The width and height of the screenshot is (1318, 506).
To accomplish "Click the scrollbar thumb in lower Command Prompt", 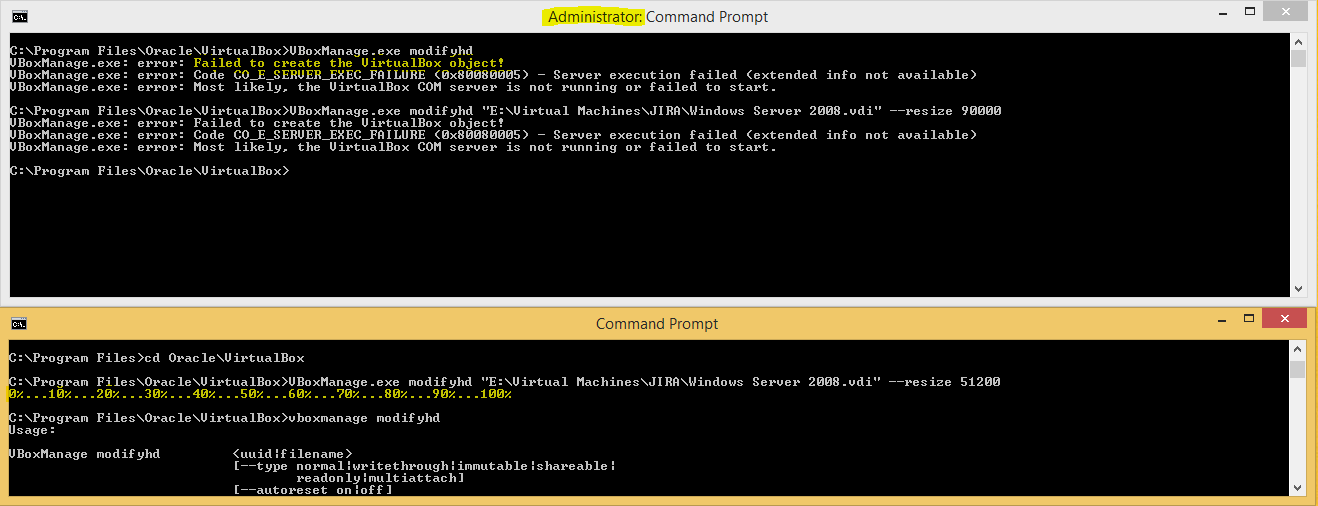I will (1298, 370).
